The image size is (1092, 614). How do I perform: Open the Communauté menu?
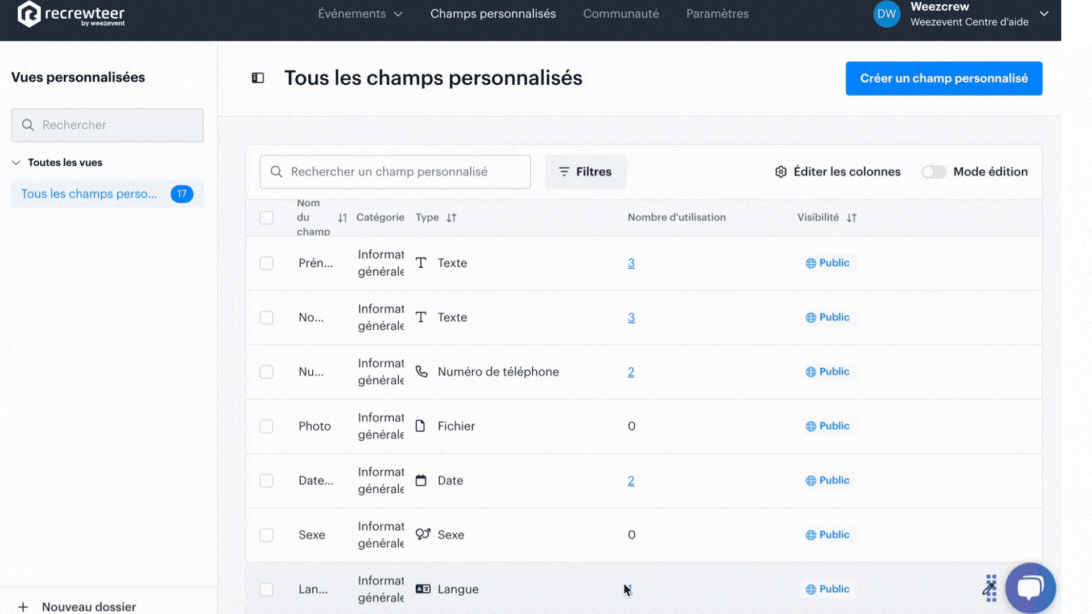[621, 14]
